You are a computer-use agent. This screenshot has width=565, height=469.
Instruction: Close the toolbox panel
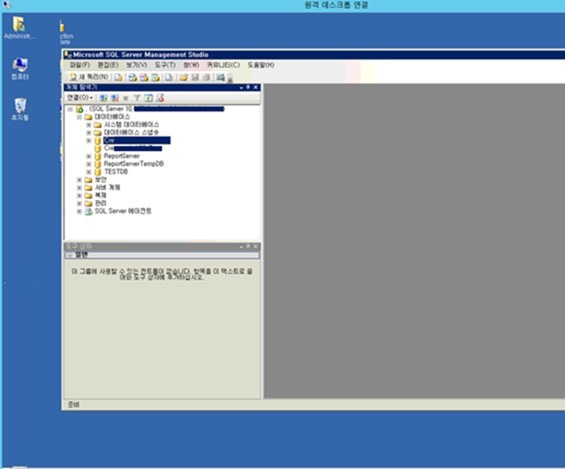pyautogui.click(x=255, y=247)
